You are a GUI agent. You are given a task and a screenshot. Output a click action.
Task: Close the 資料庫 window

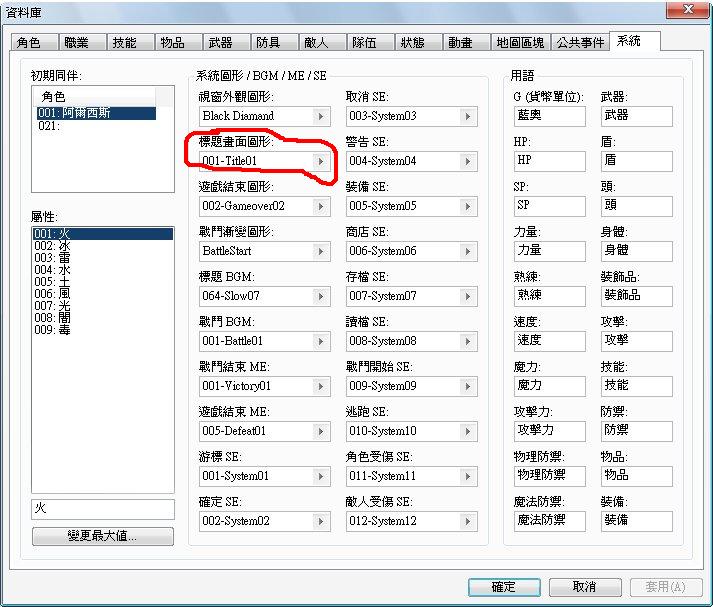pos(688,9)
